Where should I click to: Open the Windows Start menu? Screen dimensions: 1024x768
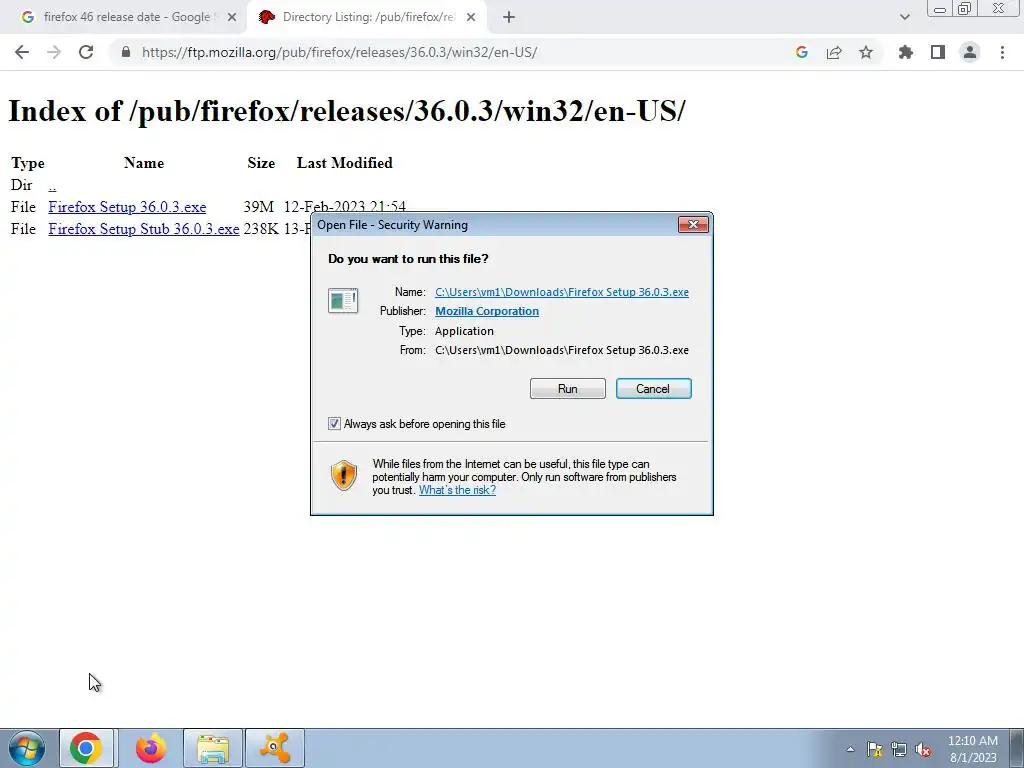(27, 748)
